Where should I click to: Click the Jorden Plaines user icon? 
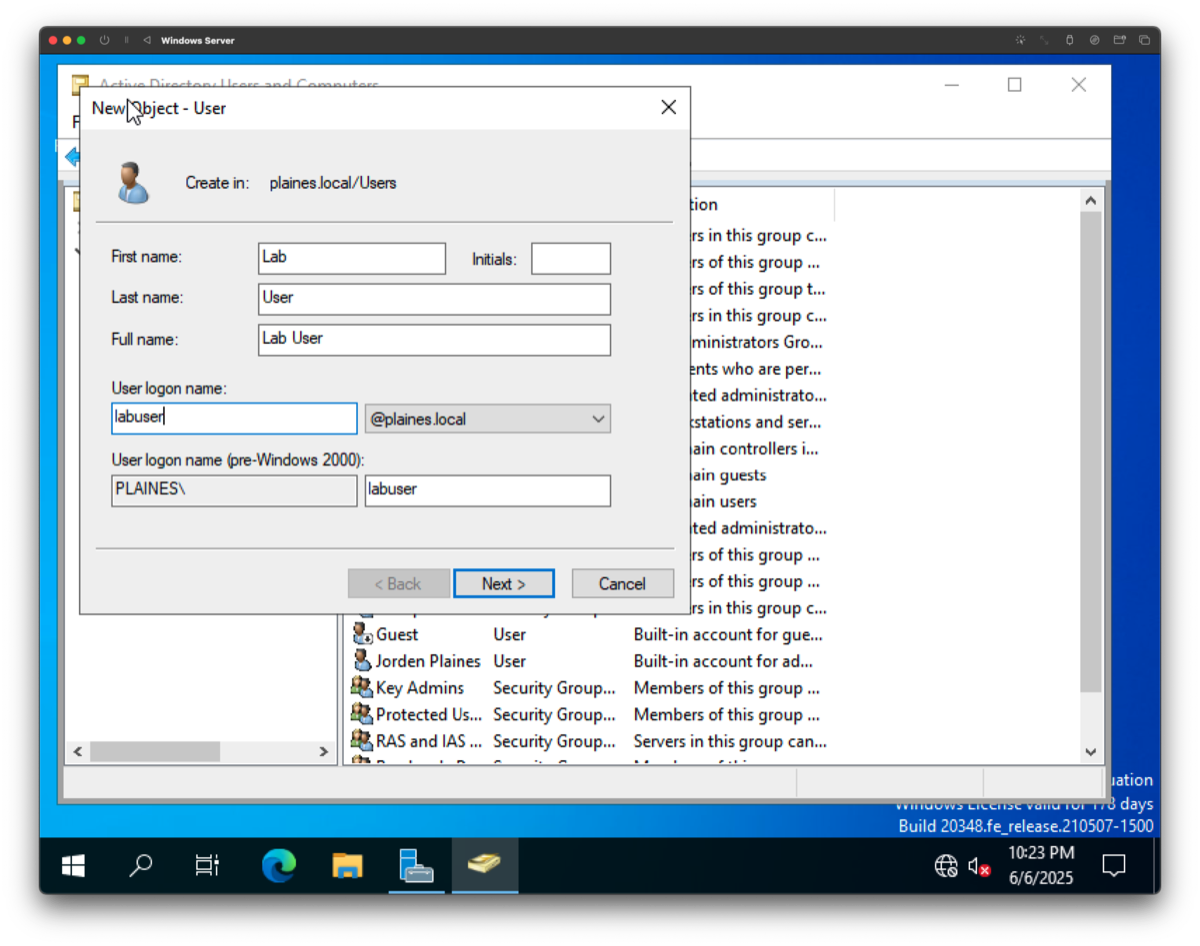pos(362,661)
